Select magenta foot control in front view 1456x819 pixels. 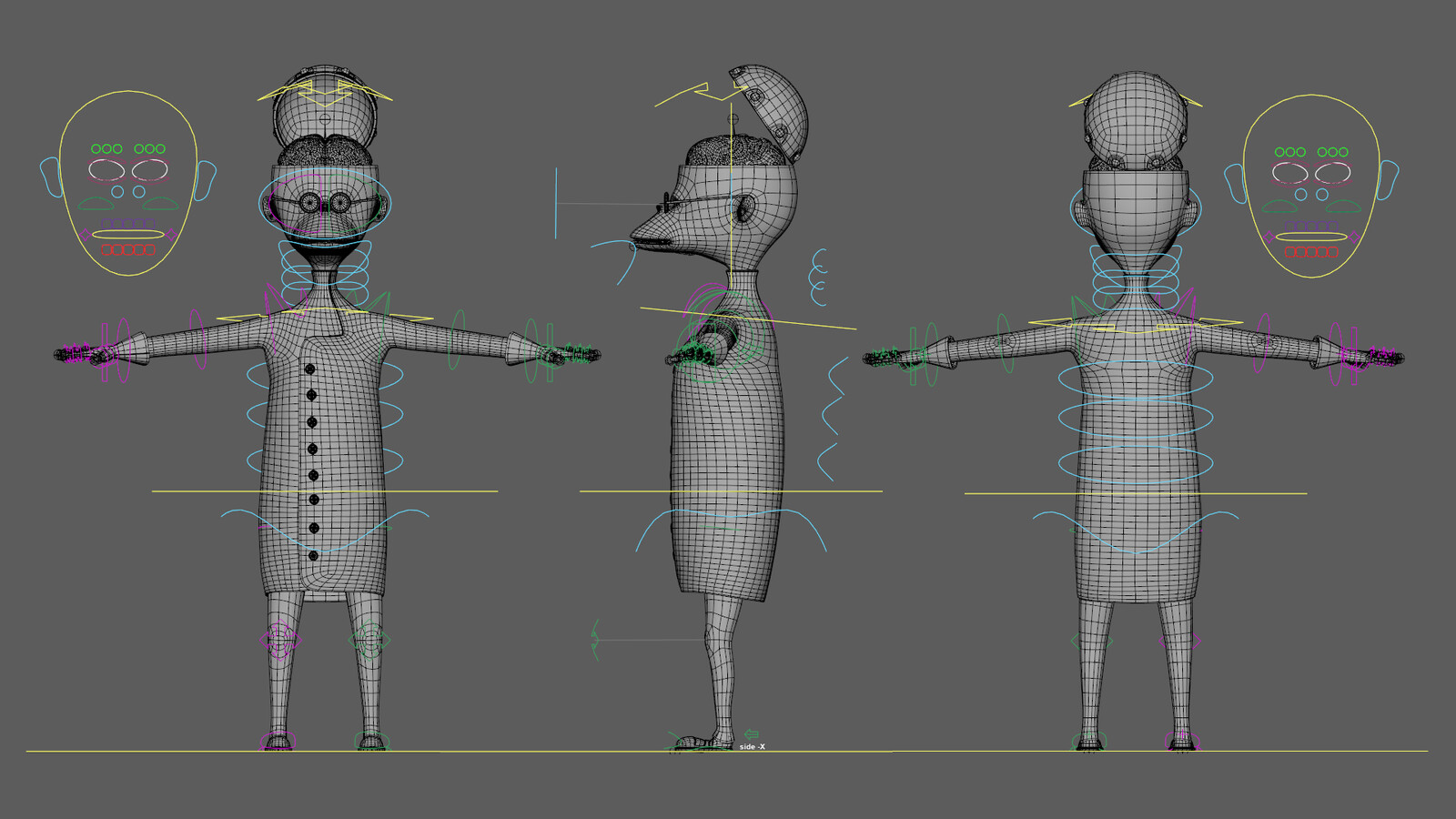(279, 741)
